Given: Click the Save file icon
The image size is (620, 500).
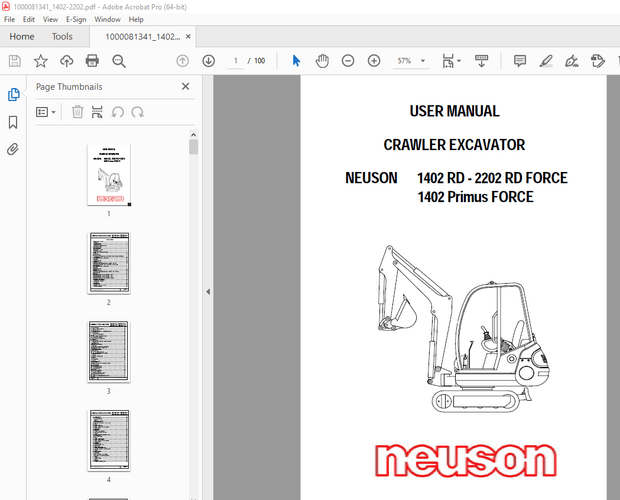Looking at the screenshot, I should point(15,61).
